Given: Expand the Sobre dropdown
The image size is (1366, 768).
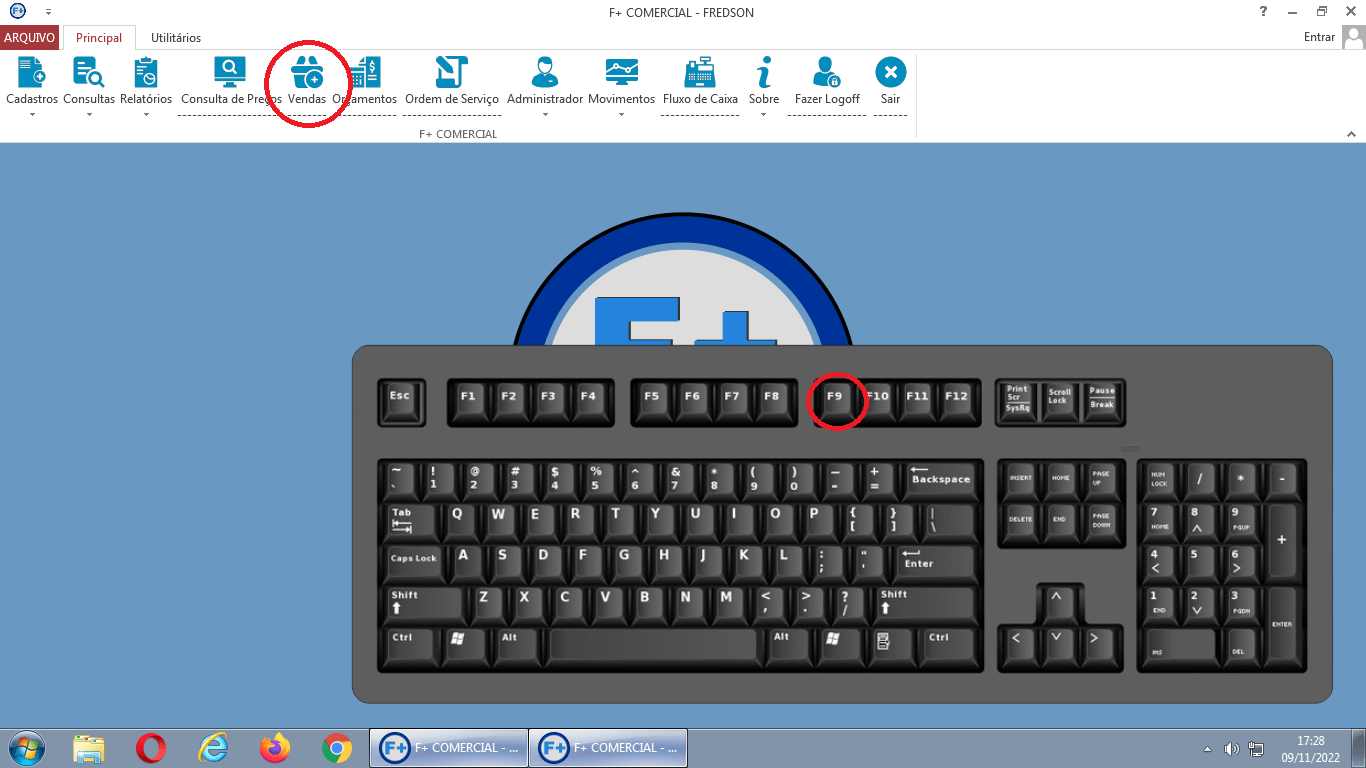Looking at the screenshot, I should pos(764,114).
